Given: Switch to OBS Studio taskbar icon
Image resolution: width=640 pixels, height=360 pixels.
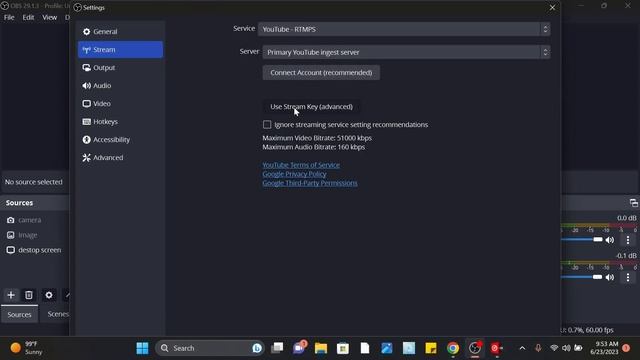Looking at the screenshot, I should (x=475, y=348).
